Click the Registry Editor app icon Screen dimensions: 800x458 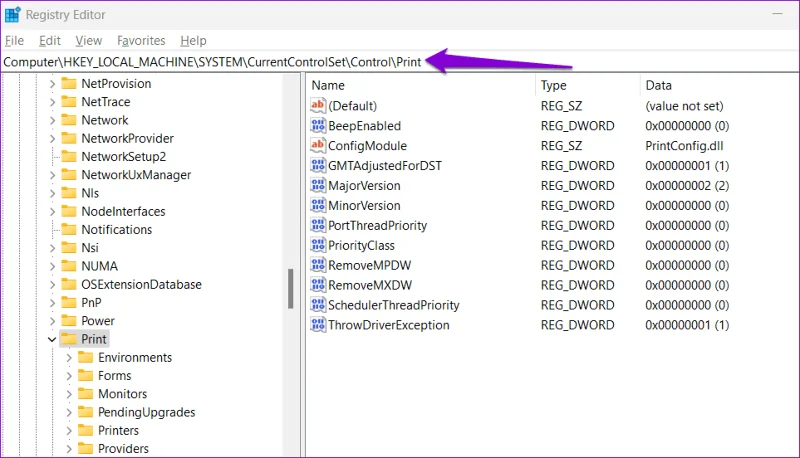point(12,14)
